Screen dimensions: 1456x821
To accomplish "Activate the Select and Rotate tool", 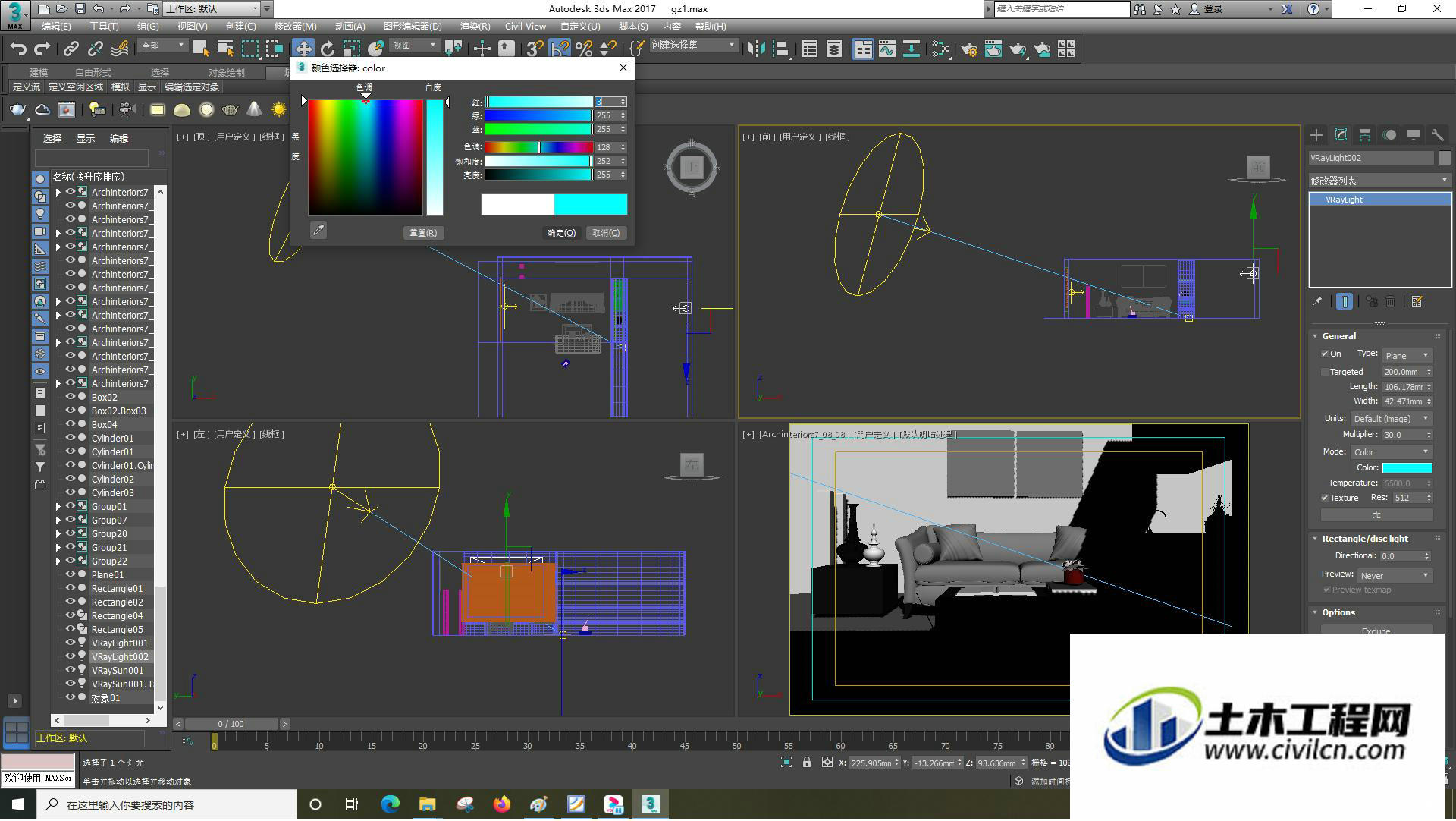I will [x=328, y=49].
